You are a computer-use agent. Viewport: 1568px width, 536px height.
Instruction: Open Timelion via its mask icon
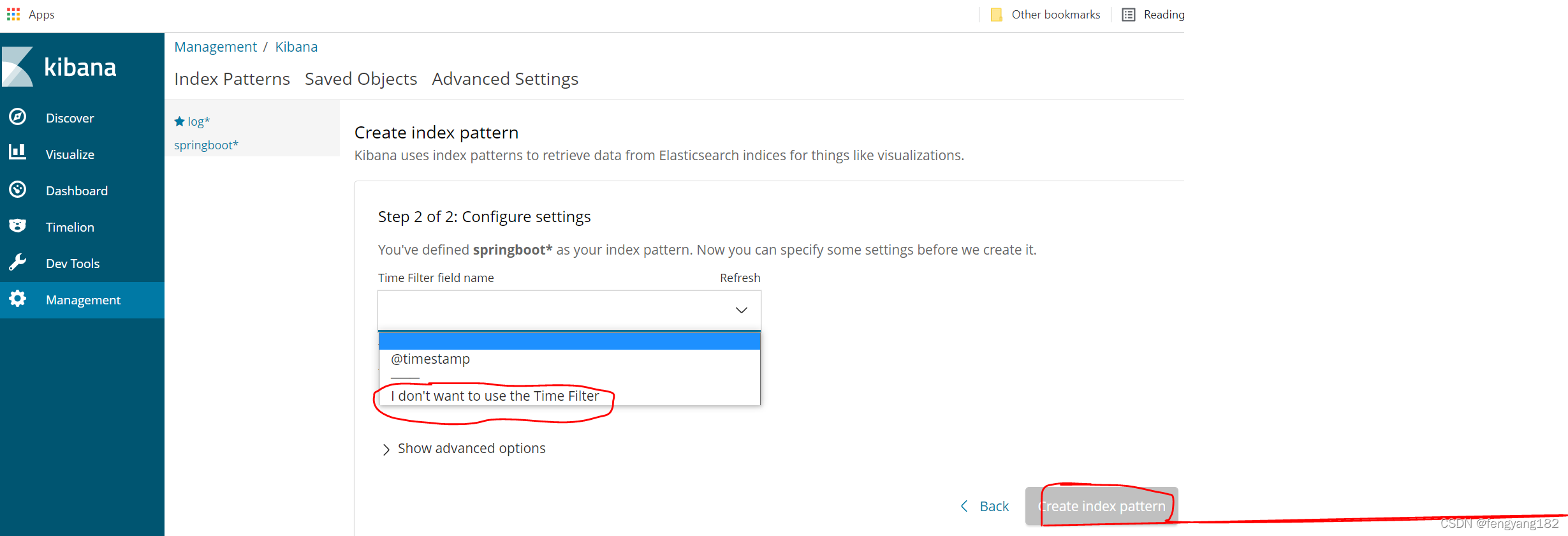(18, 226)
